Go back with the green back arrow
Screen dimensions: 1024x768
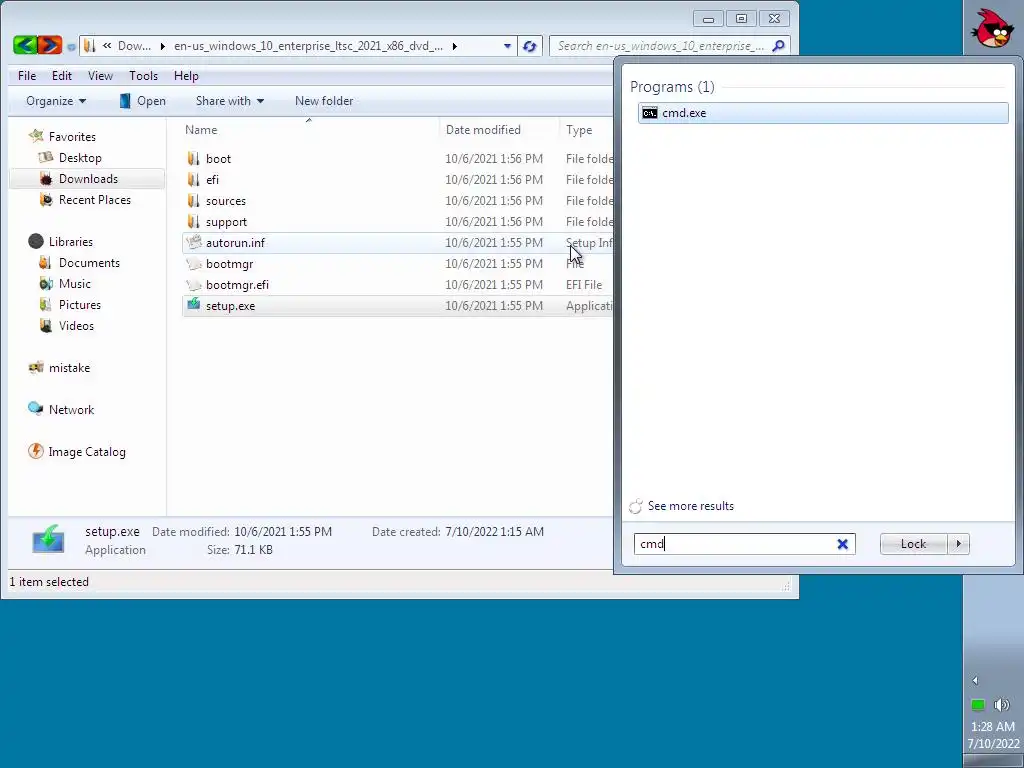[25, 45]
